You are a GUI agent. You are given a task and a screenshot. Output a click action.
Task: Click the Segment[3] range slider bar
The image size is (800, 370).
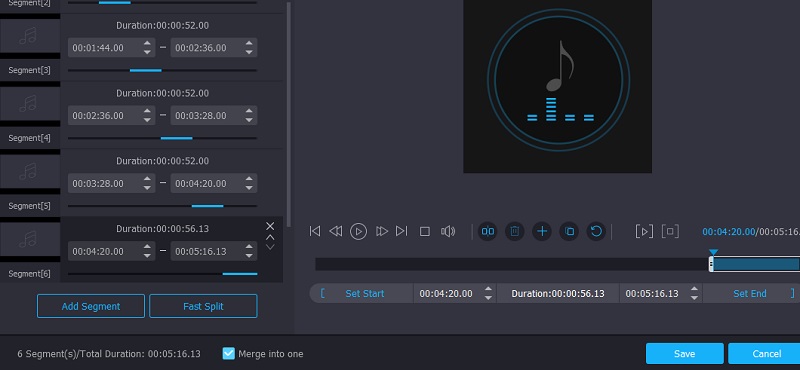coord(162,70)
